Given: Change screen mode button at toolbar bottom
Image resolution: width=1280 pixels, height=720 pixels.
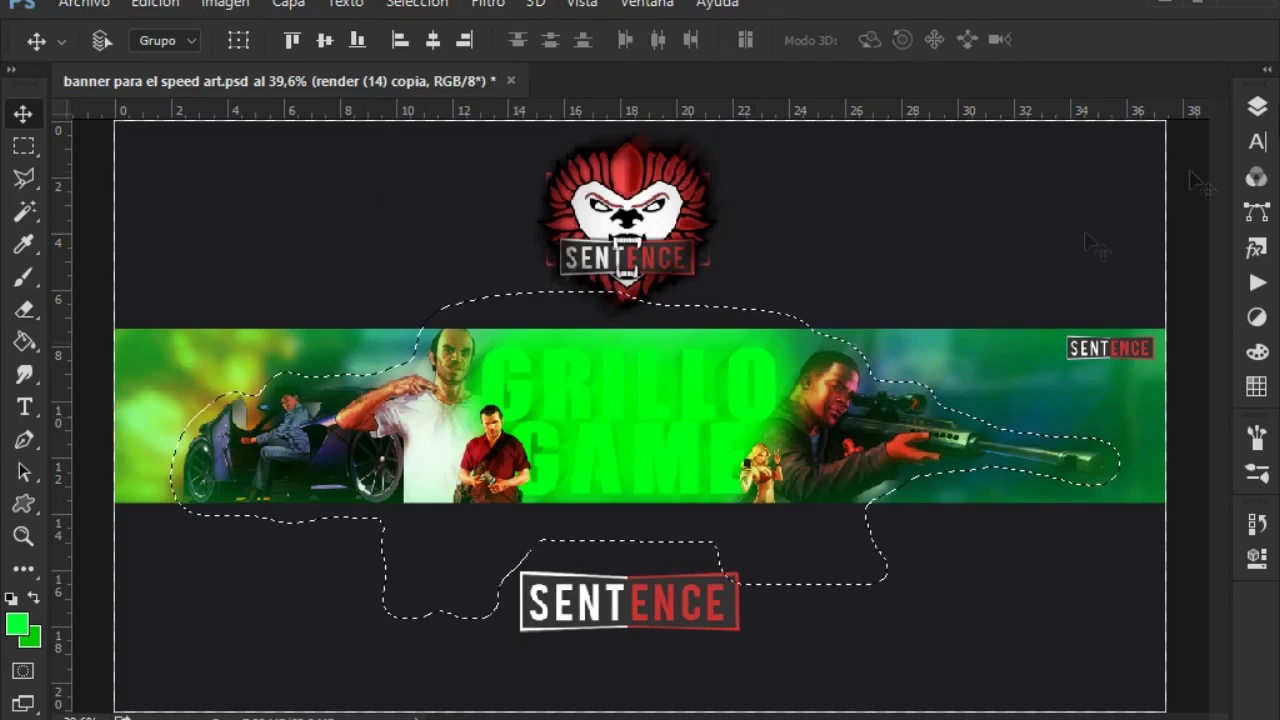Looking at the screenshot, I should click(x=23, y=703).
